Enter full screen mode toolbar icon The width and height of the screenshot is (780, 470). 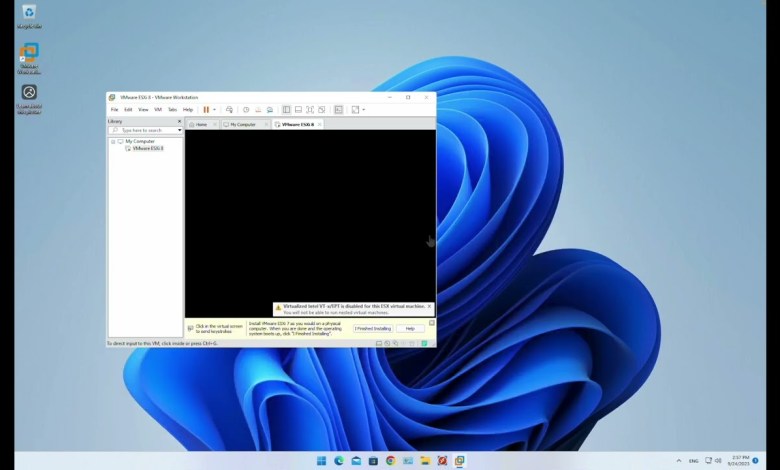310,109
